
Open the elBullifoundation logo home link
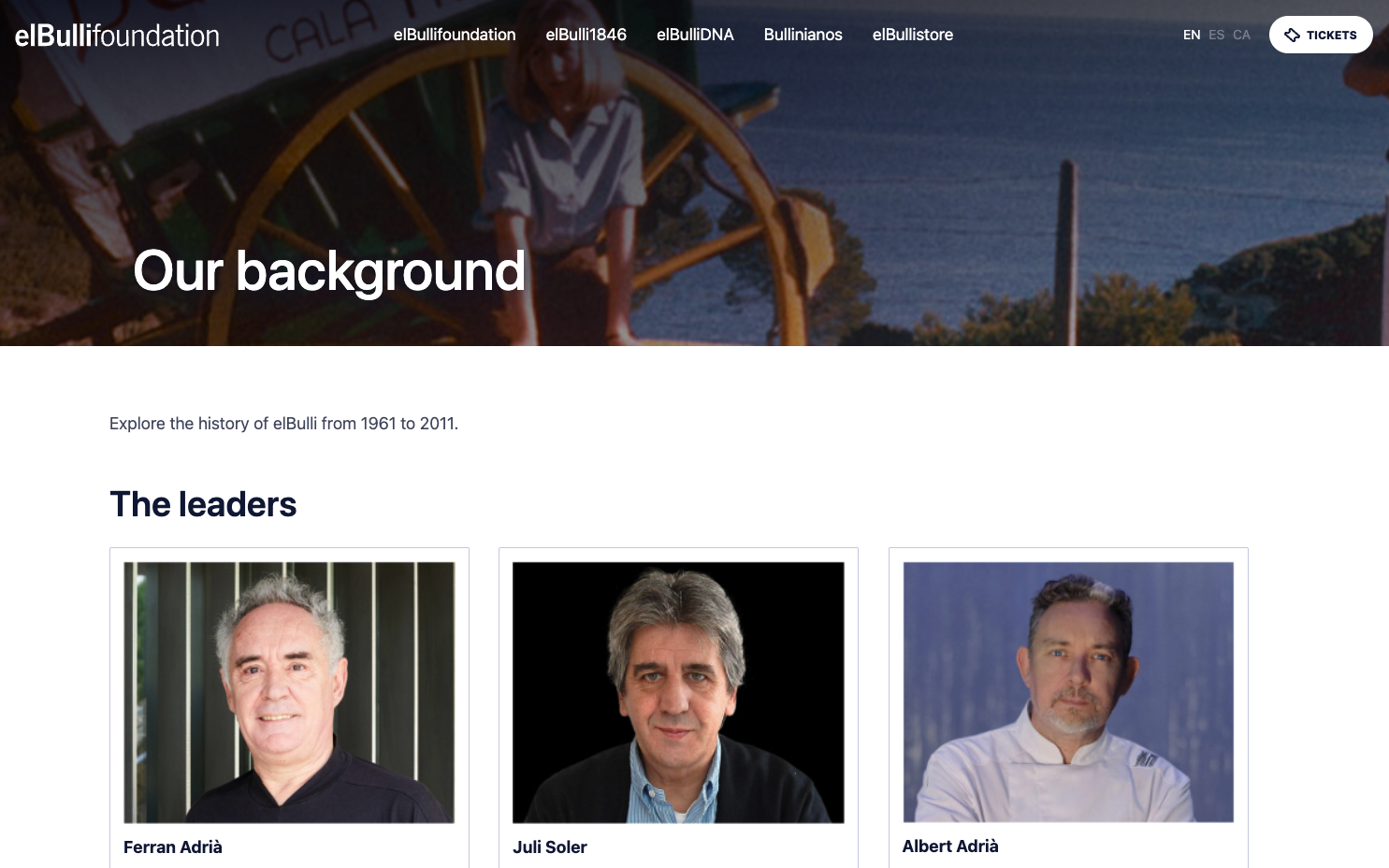(117, 36)
